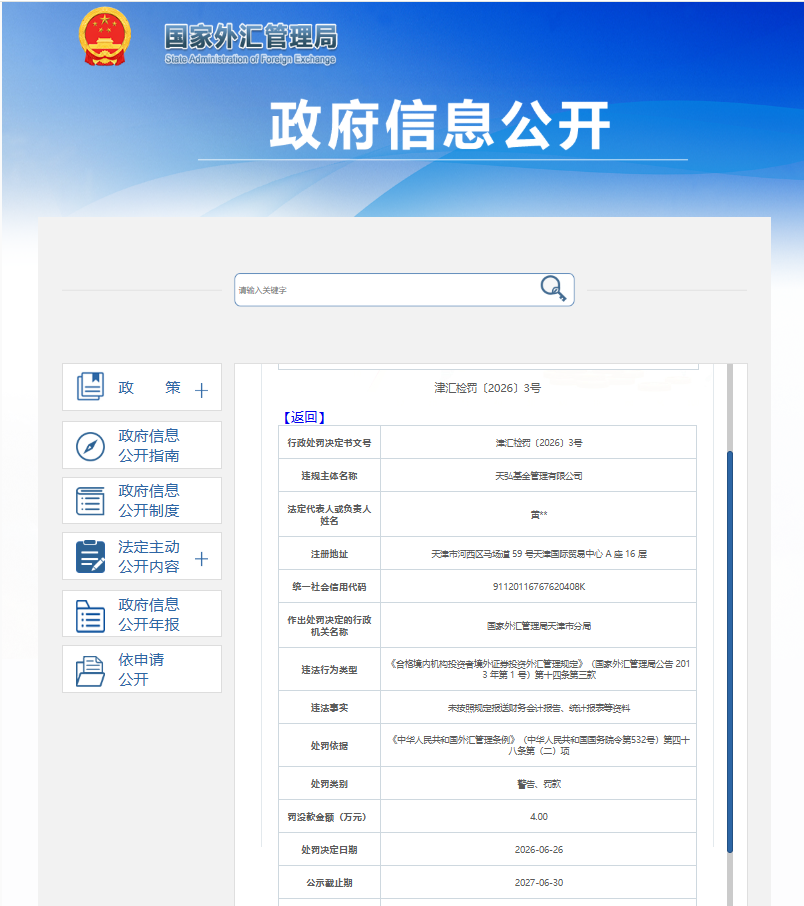Select the 行政处罚决定书文号 label cell
804x906 pixels.
[329, 443]
